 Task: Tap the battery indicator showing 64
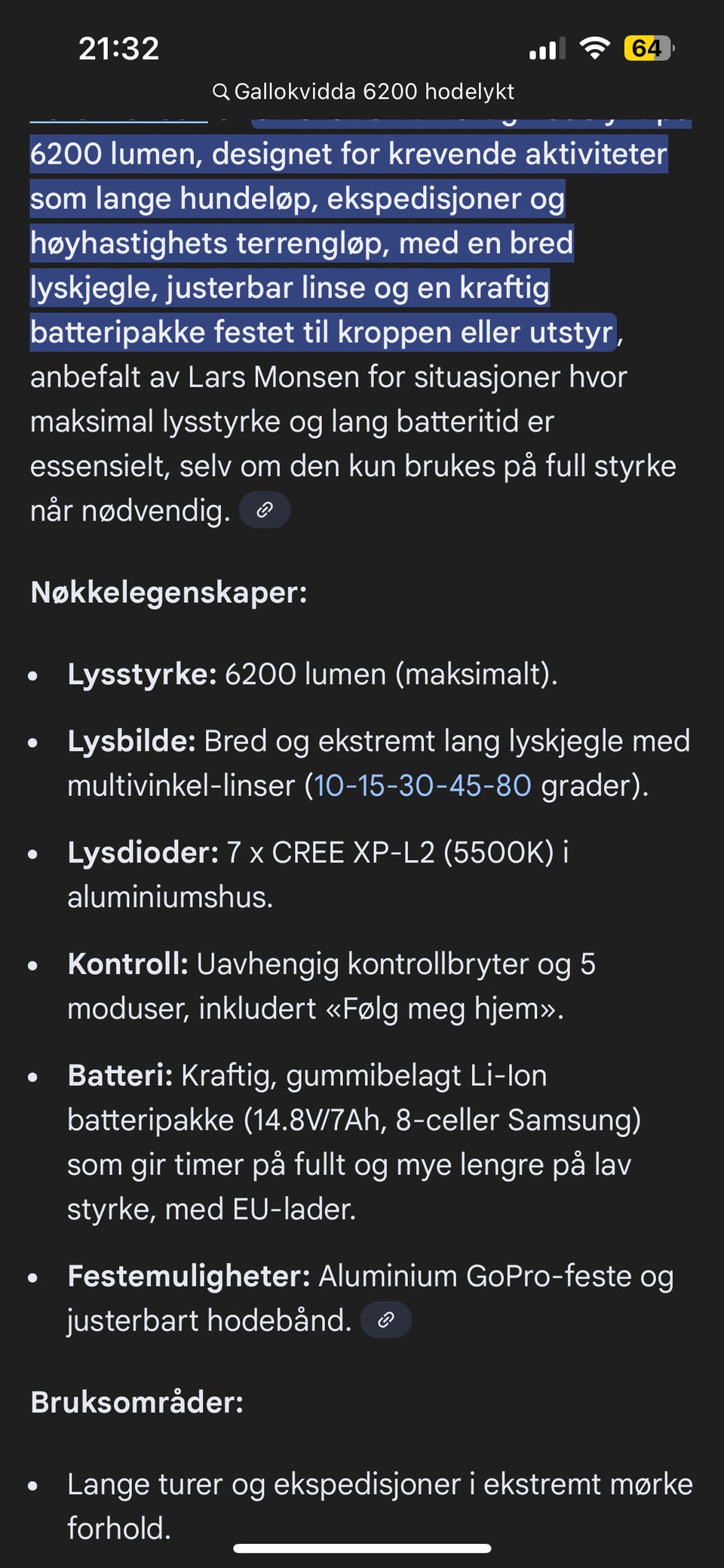pyautogui.click(x=649, y=48)
